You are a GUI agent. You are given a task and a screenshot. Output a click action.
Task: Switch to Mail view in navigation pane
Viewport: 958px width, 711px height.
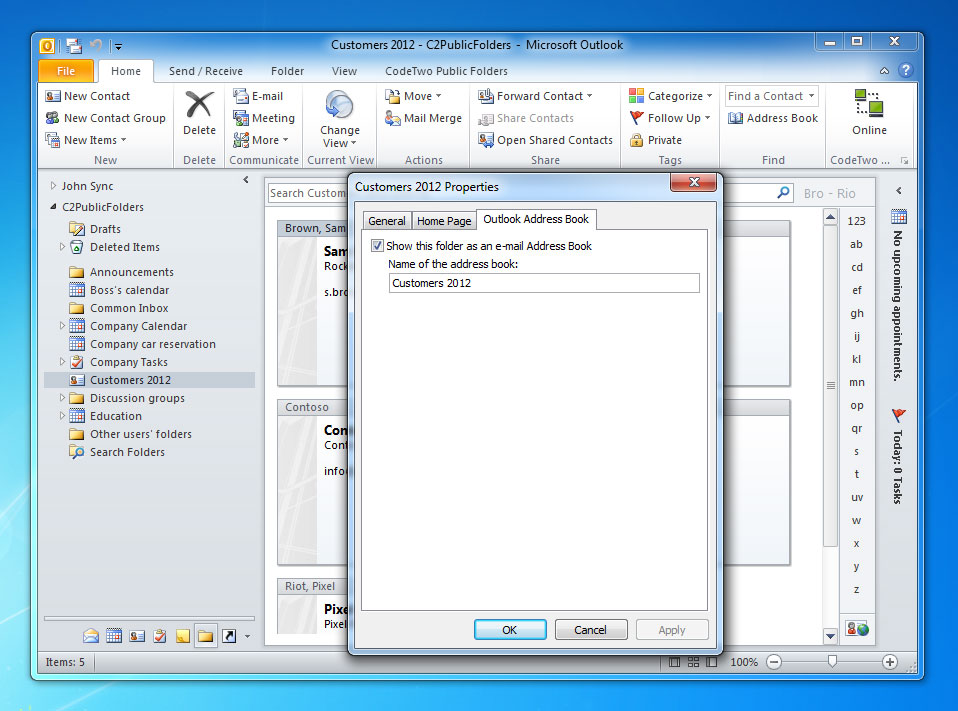(90, 635)
